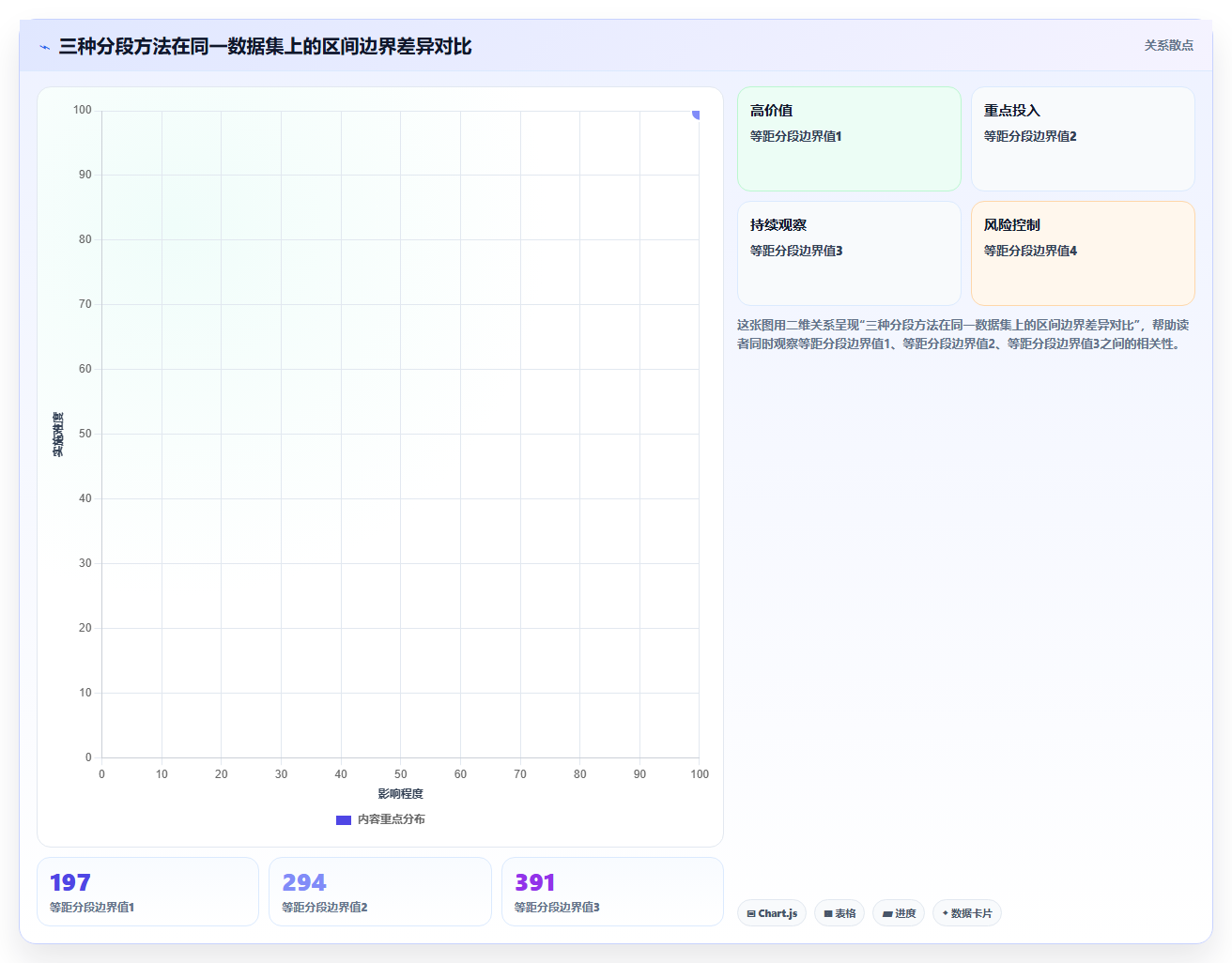
Task: Click the 实施难度 y-axis title
Action: 58,435
